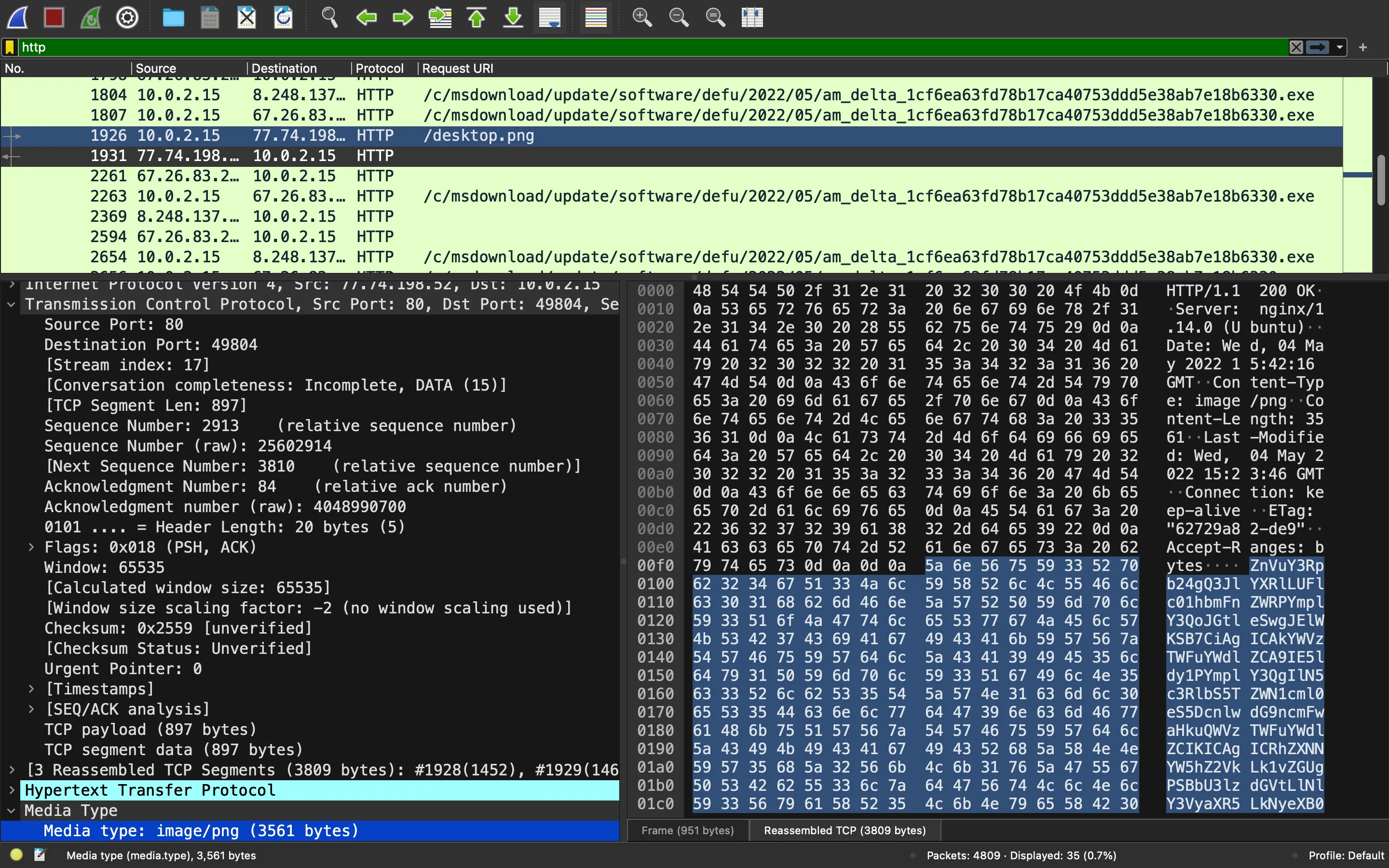Open display filter bookmarks
1389x868 pixels.
coord(10,47)
